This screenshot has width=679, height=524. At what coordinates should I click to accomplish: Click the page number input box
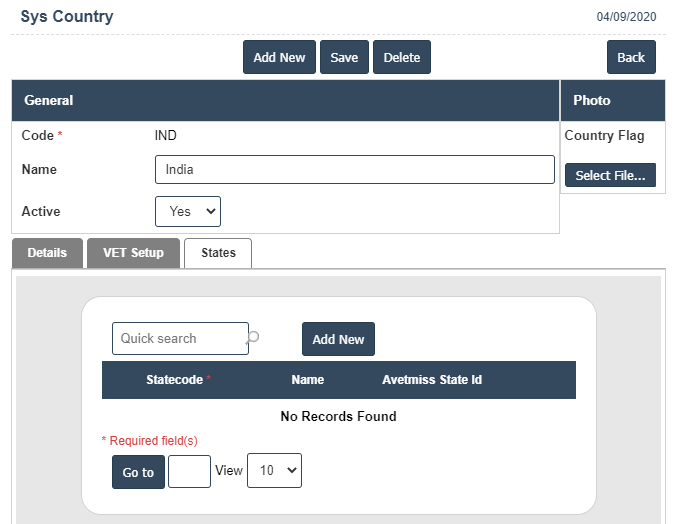click(x=189, y=471)
